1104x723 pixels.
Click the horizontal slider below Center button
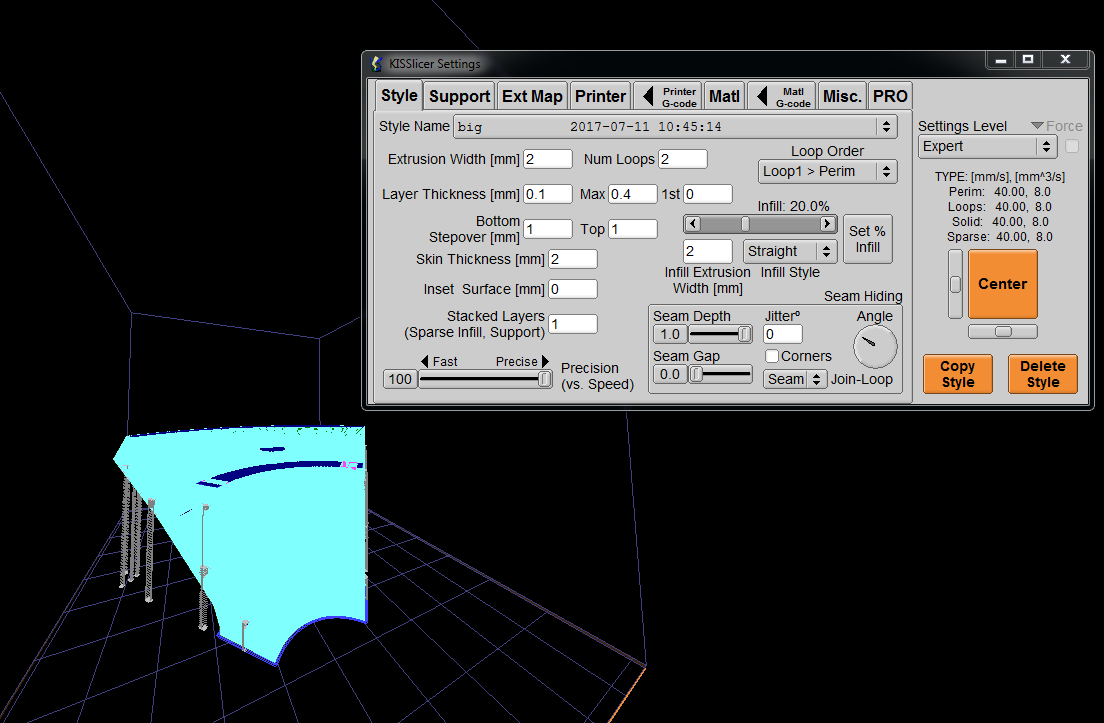pos(1003,332)
